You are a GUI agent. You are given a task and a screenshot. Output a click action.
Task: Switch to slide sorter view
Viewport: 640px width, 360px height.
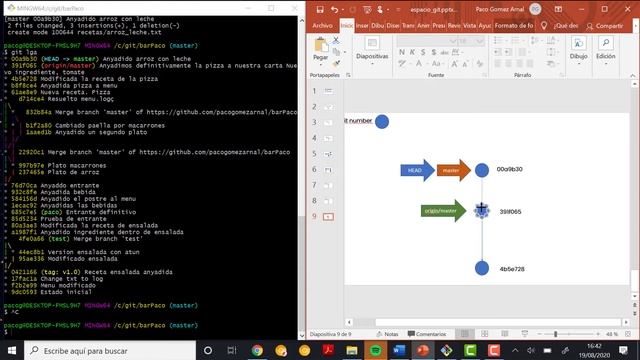[x=484, y=334]
